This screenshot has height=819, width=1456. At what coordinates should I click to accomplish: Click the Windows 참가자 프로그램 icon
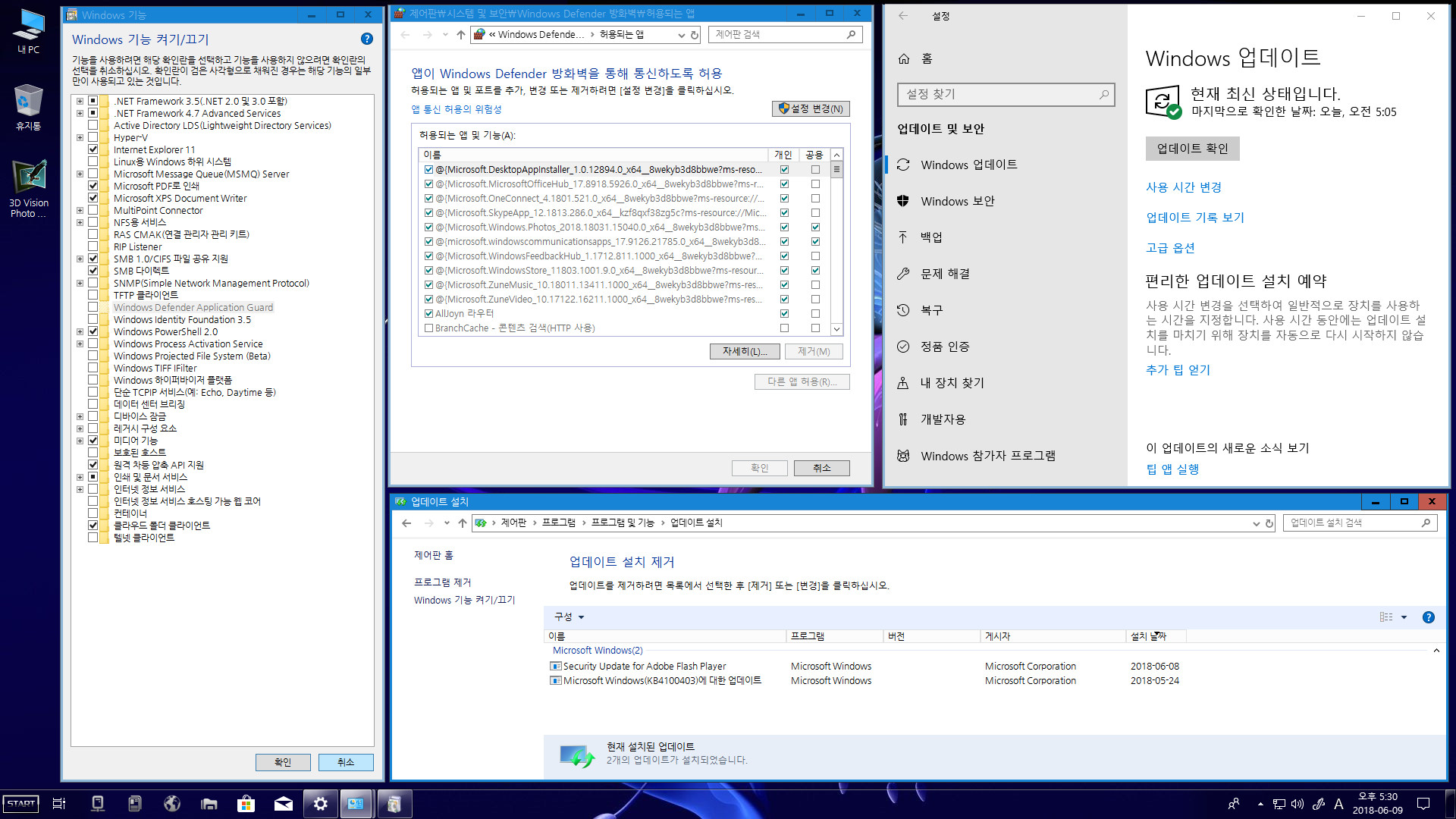click(903, 456)
